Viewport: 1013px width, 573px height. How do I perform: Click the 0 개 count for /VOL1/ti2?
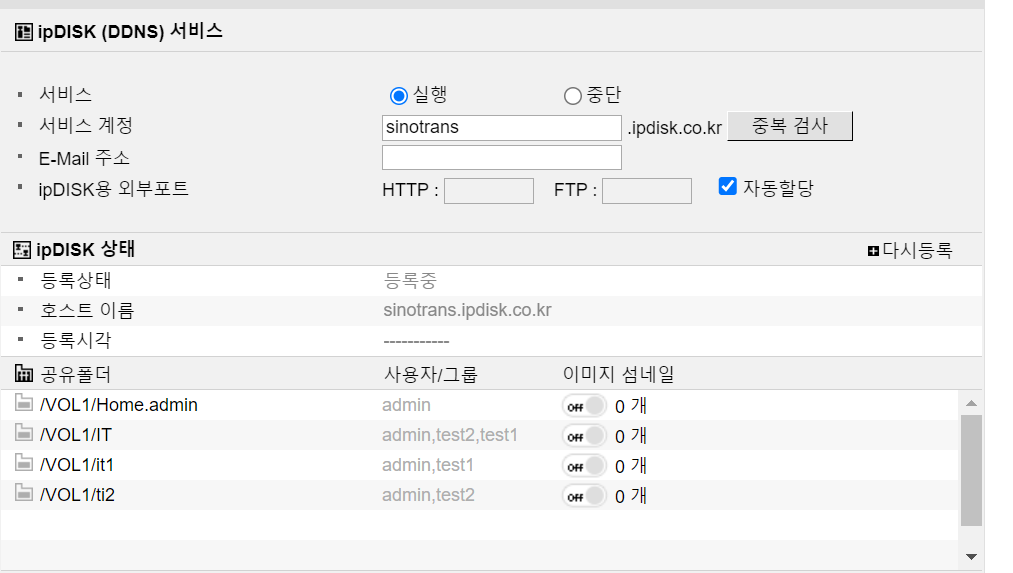point(631,496)
